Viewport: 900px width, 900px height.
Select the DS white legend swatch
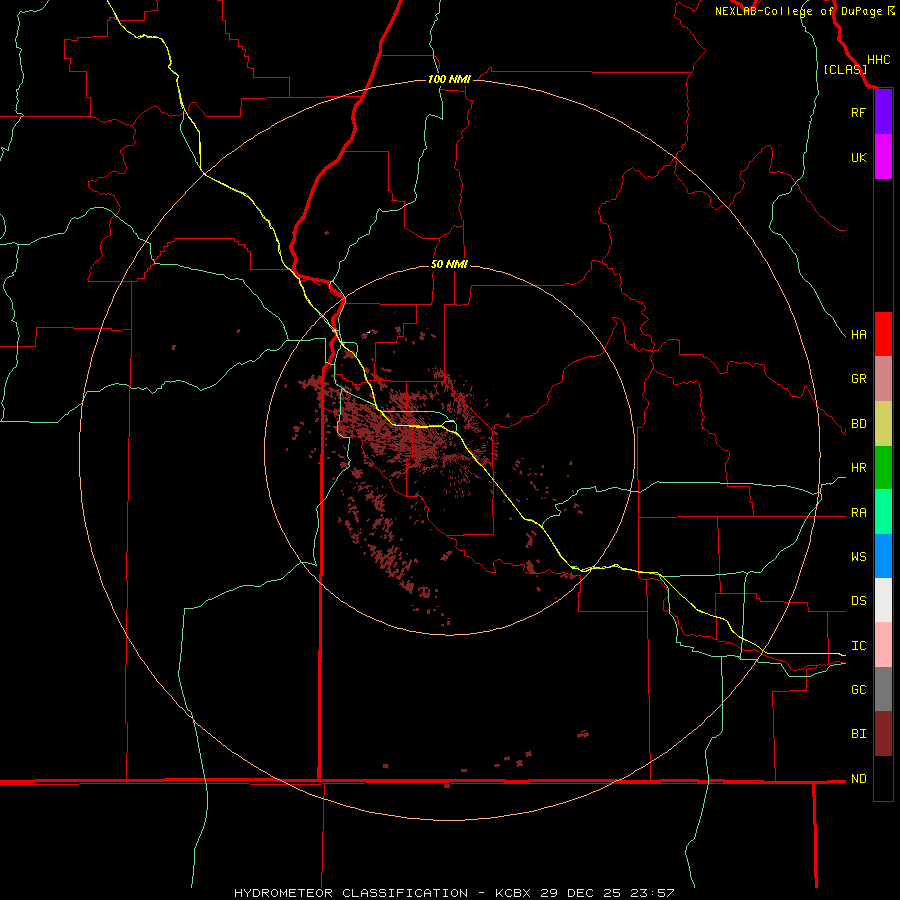(x=883, y=600)
